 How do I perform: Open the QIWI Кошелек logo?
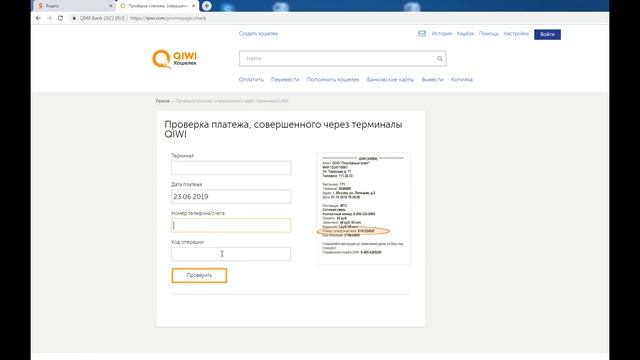pyautogui.click(x=175, y=59)
